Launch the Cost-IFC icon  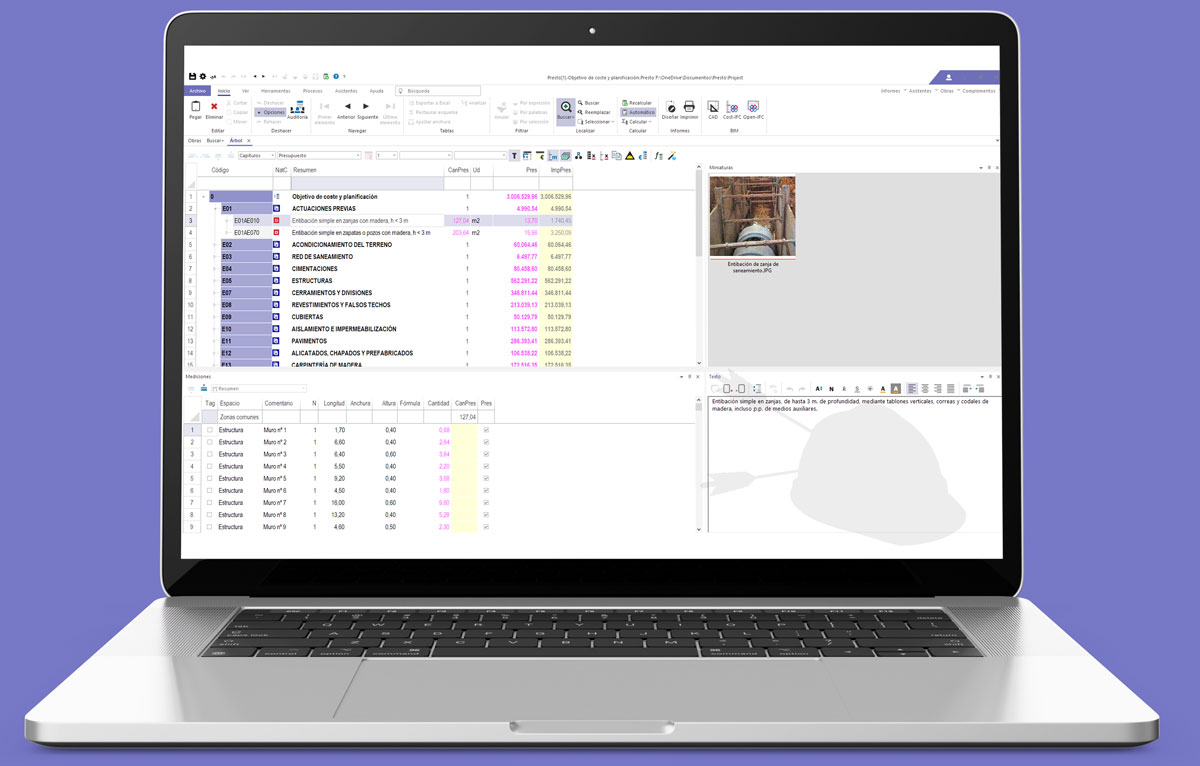point(732,107)
